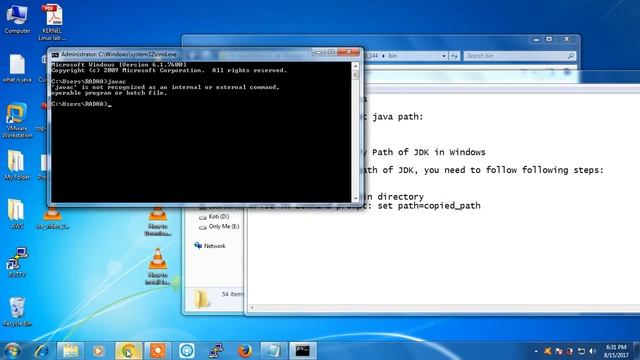
Task: Open the Explorer address bar history dropdown
Action: click(x=444, y=56)
